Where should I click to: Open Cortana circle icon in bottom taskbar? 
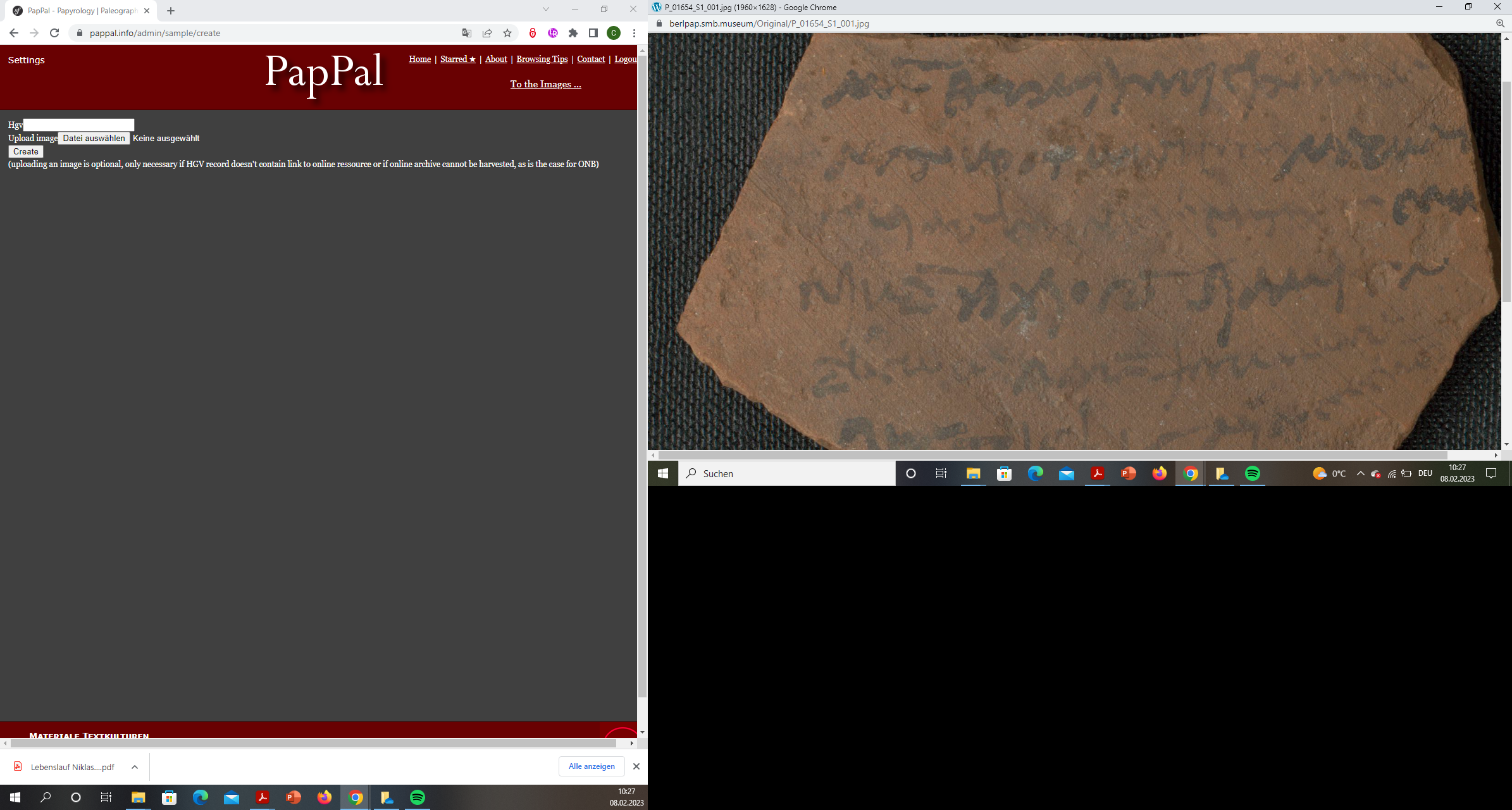tap(76, 797)
